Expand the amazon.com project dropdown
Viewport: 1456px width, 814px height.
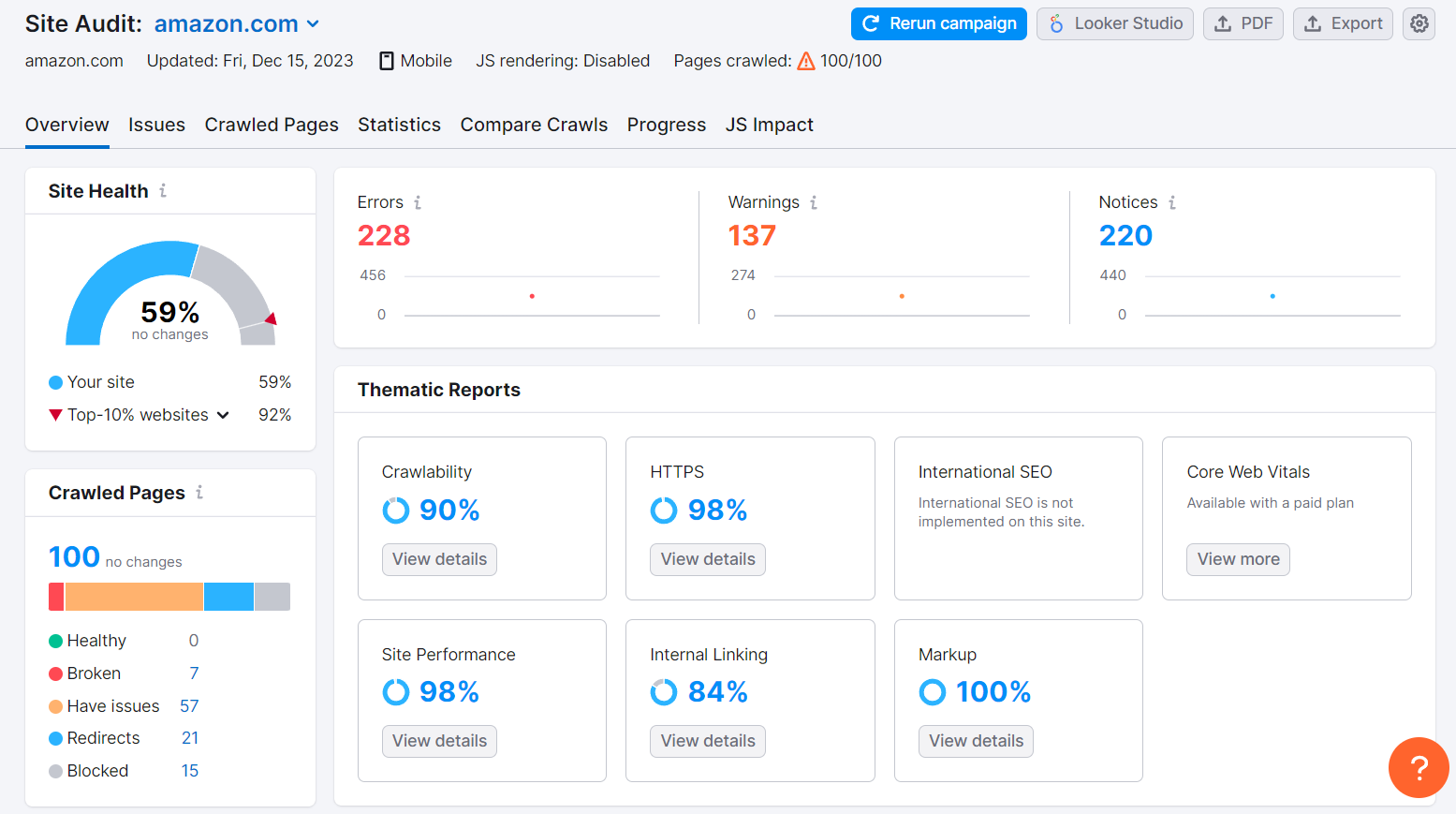(x=237, y=23)
